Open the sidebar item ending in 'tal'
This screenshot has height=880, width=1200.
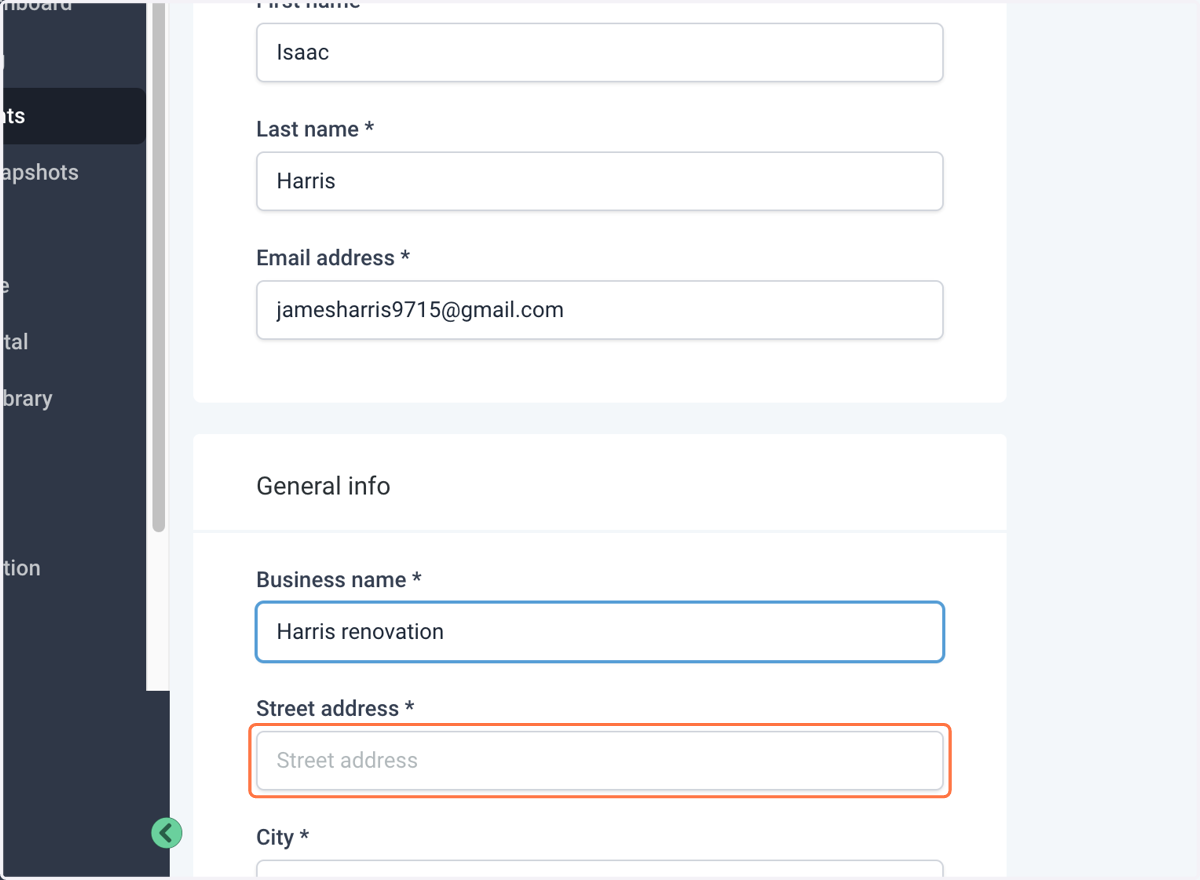(15, 342)
